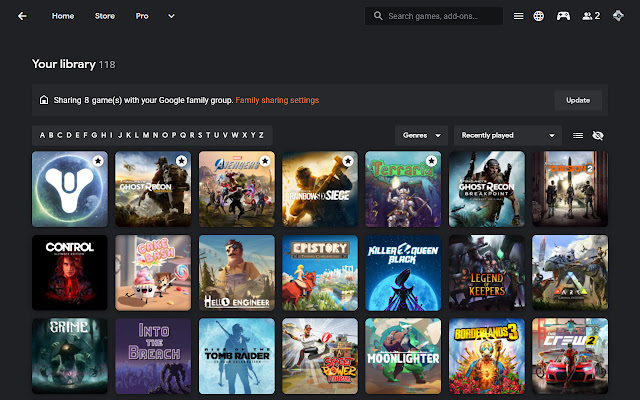Open the Home tab
Viewport: 640px width, 400px height.
(63, 16)
